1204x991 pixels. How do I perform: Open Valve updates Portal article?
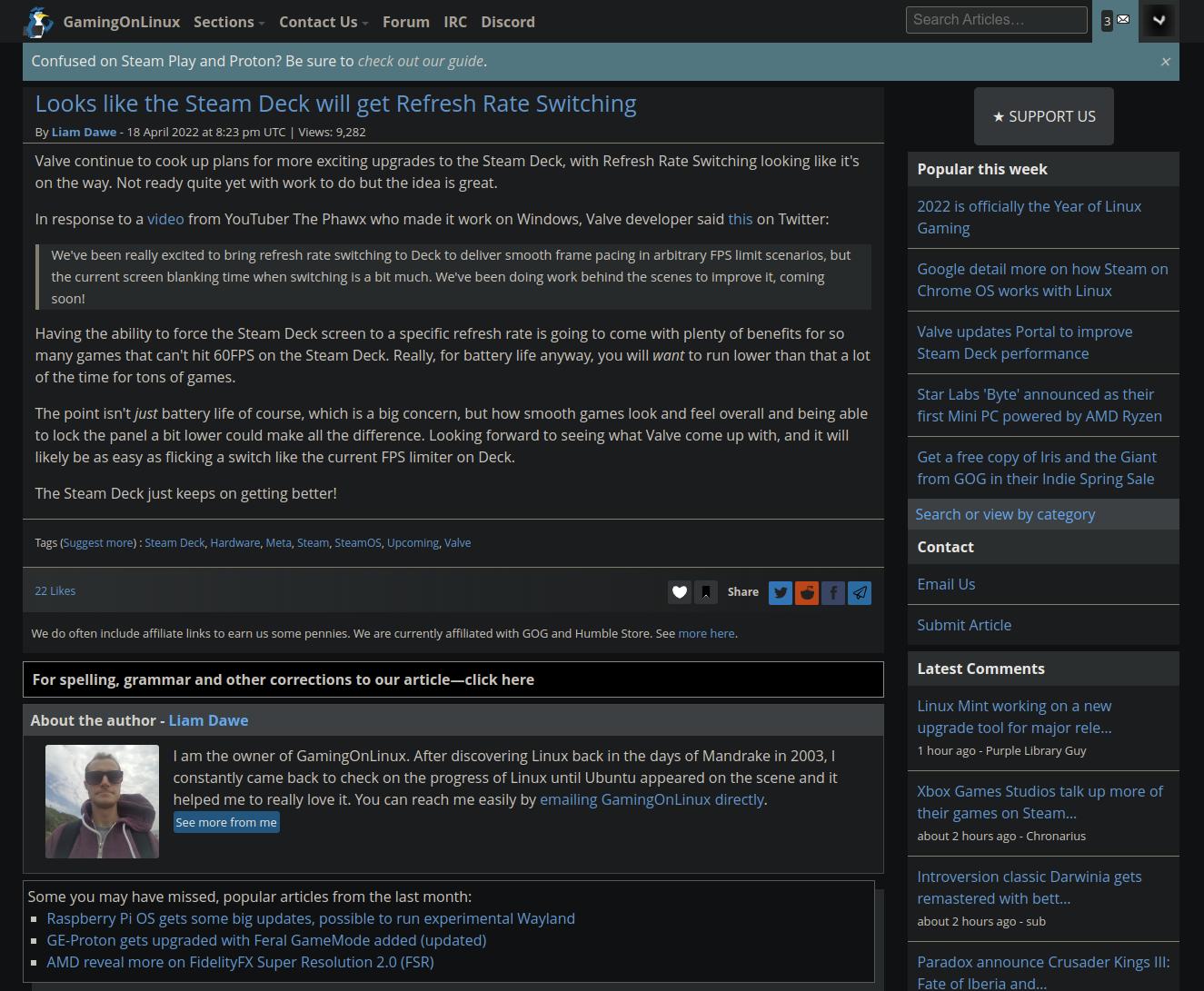pyautogui.click(x=1025, y=342)
